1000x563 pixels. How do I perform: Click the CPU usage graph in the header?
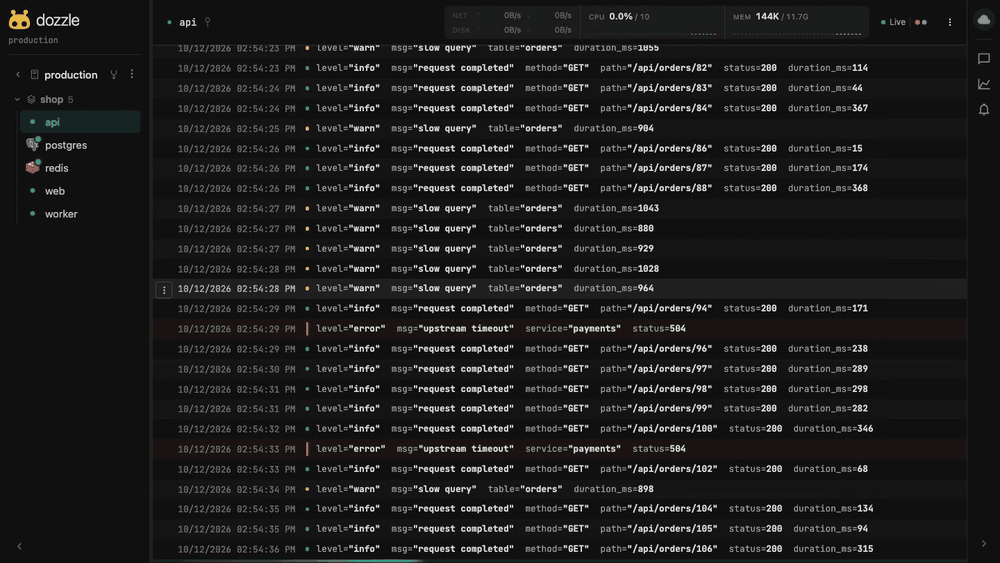click(x=652, y=23)
